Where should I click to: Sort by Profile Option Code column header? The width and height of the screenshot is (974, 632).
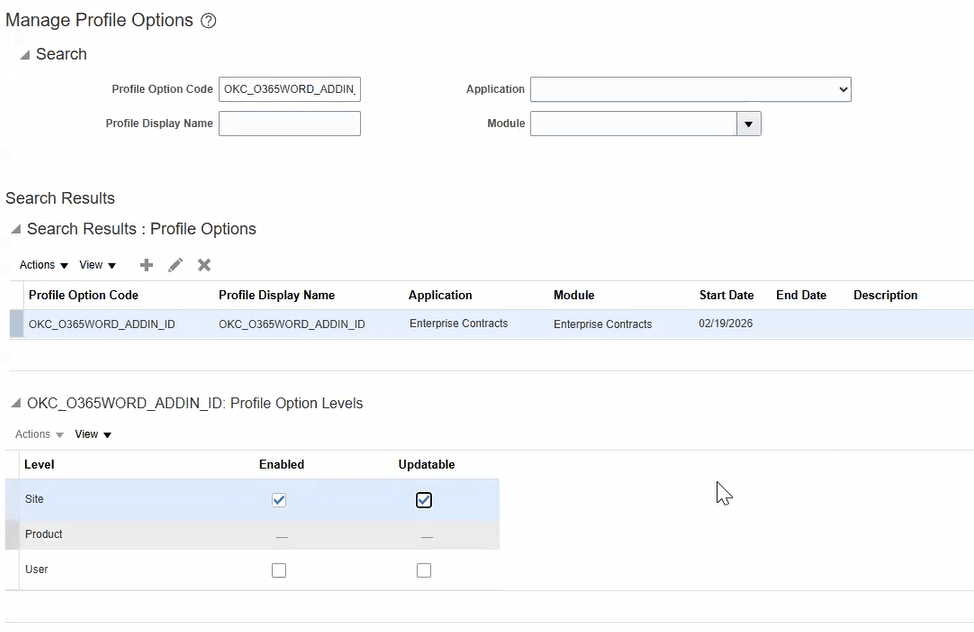(x=83, y=295)
